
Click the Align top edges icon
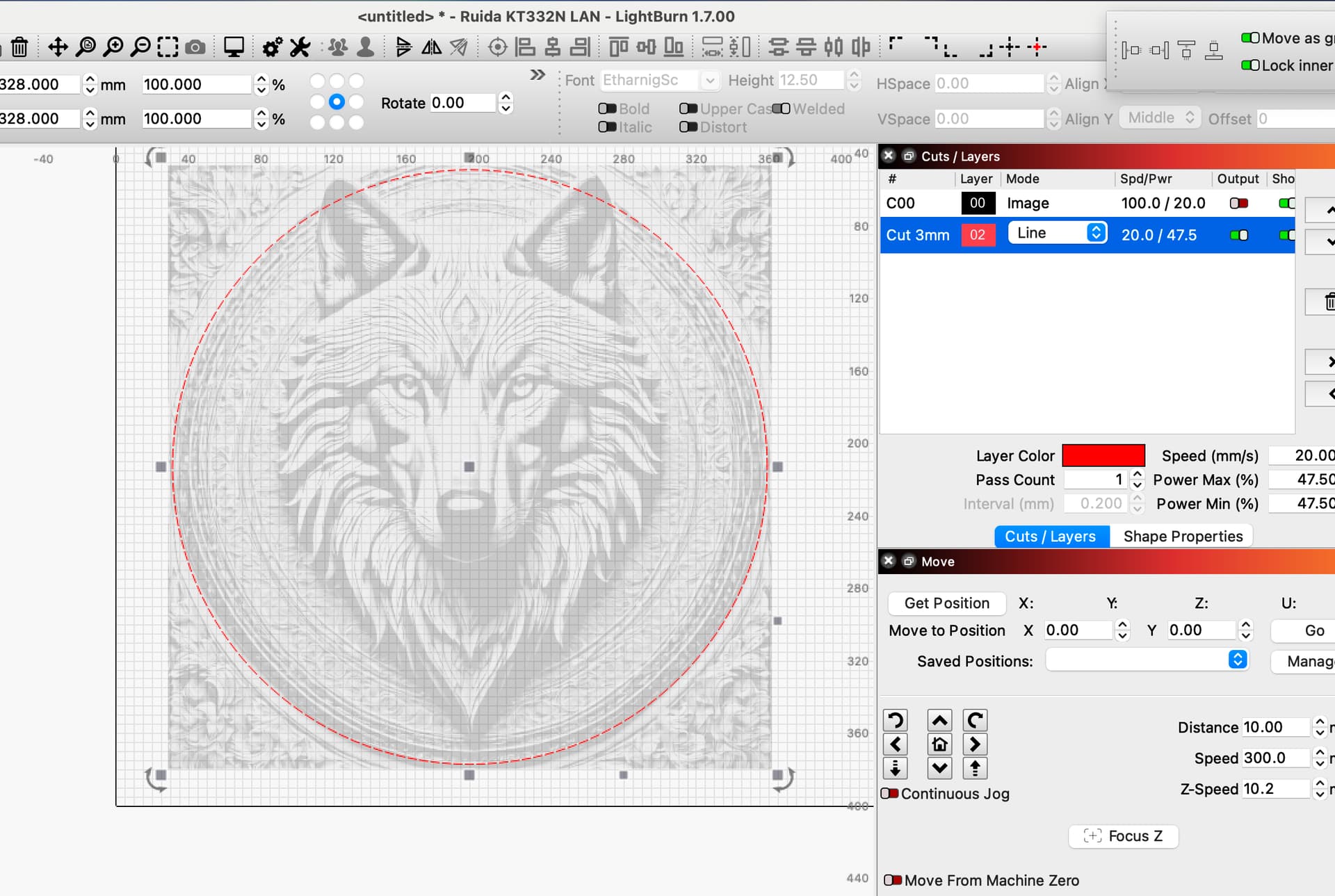[x=618, y=47]
